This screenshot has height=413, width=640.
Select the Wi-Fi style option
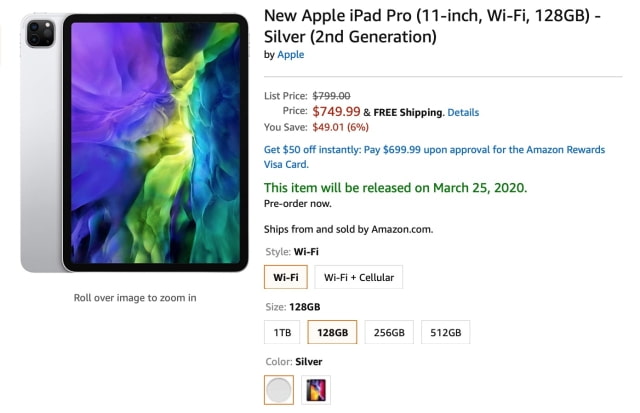[285, 277]
